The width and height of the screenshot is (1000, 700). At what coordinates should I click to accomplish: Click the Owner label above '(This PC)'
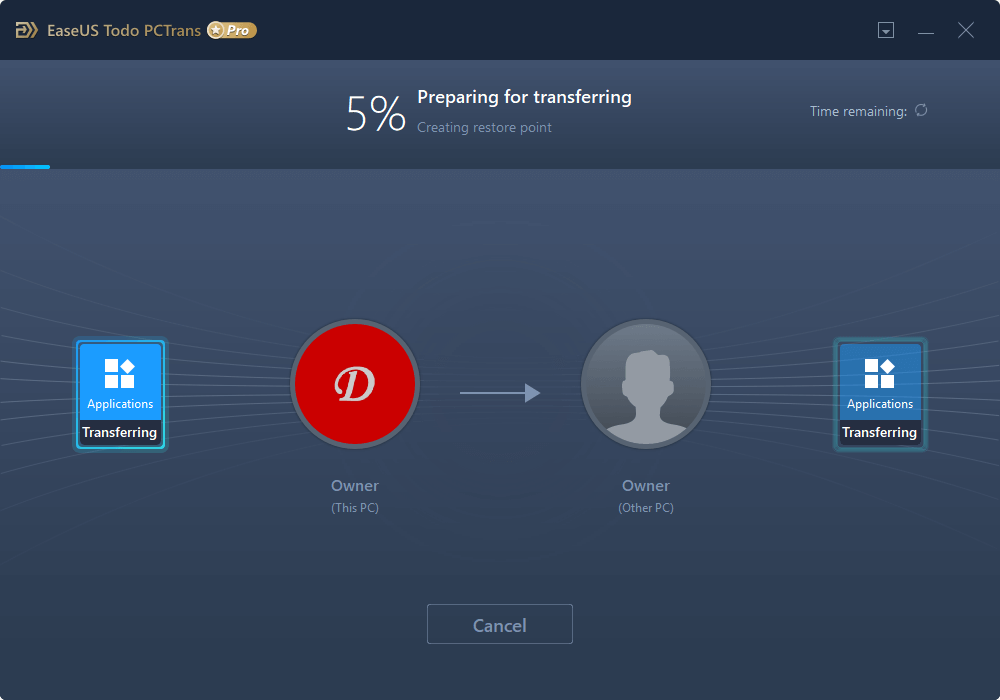click(x=355, y=486)
